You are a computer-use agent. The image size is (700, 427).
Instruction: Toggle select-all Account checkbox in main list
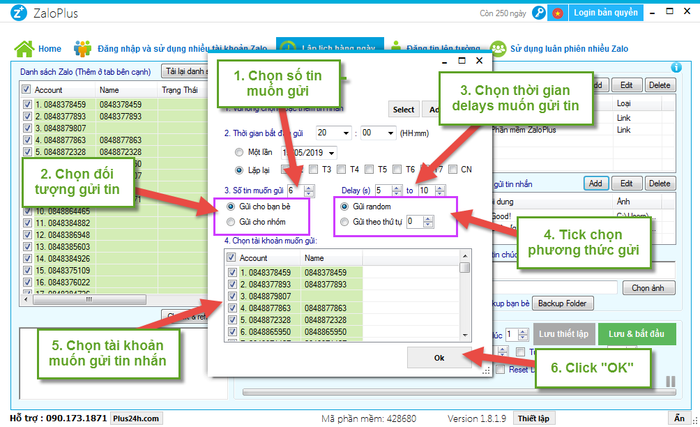click(26, 89)
